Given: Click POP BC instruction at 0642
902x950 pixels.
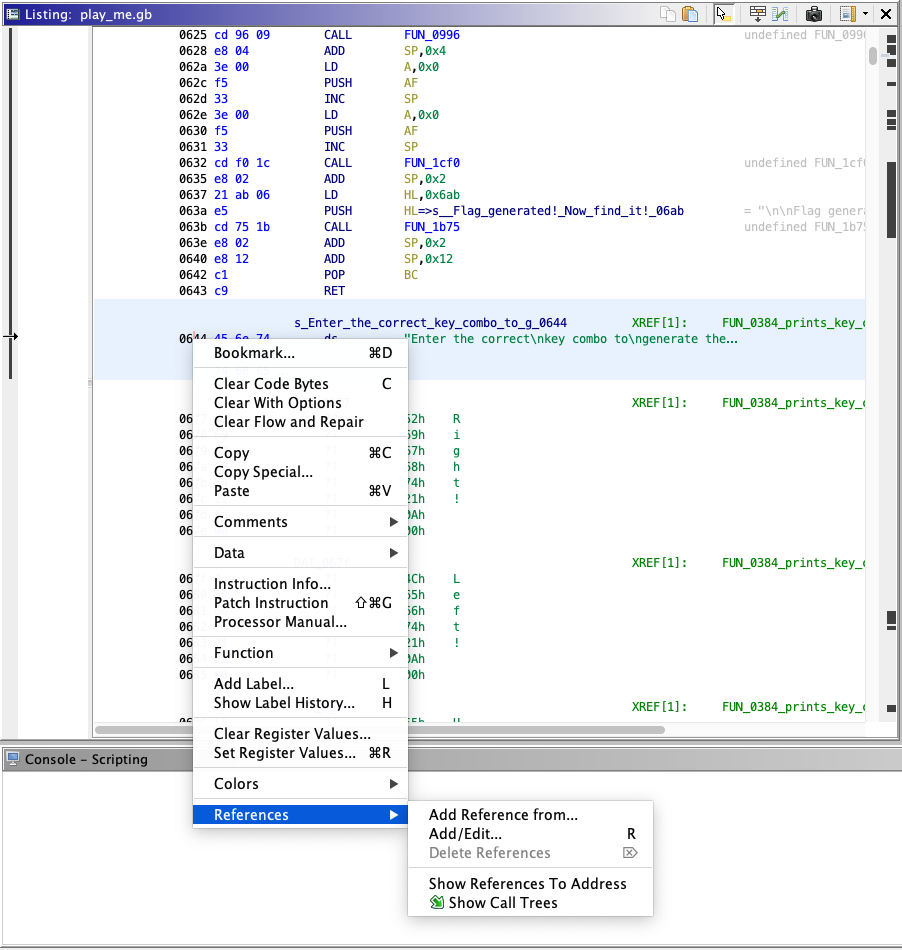Looking at the screenshot, I should (370, 275).
